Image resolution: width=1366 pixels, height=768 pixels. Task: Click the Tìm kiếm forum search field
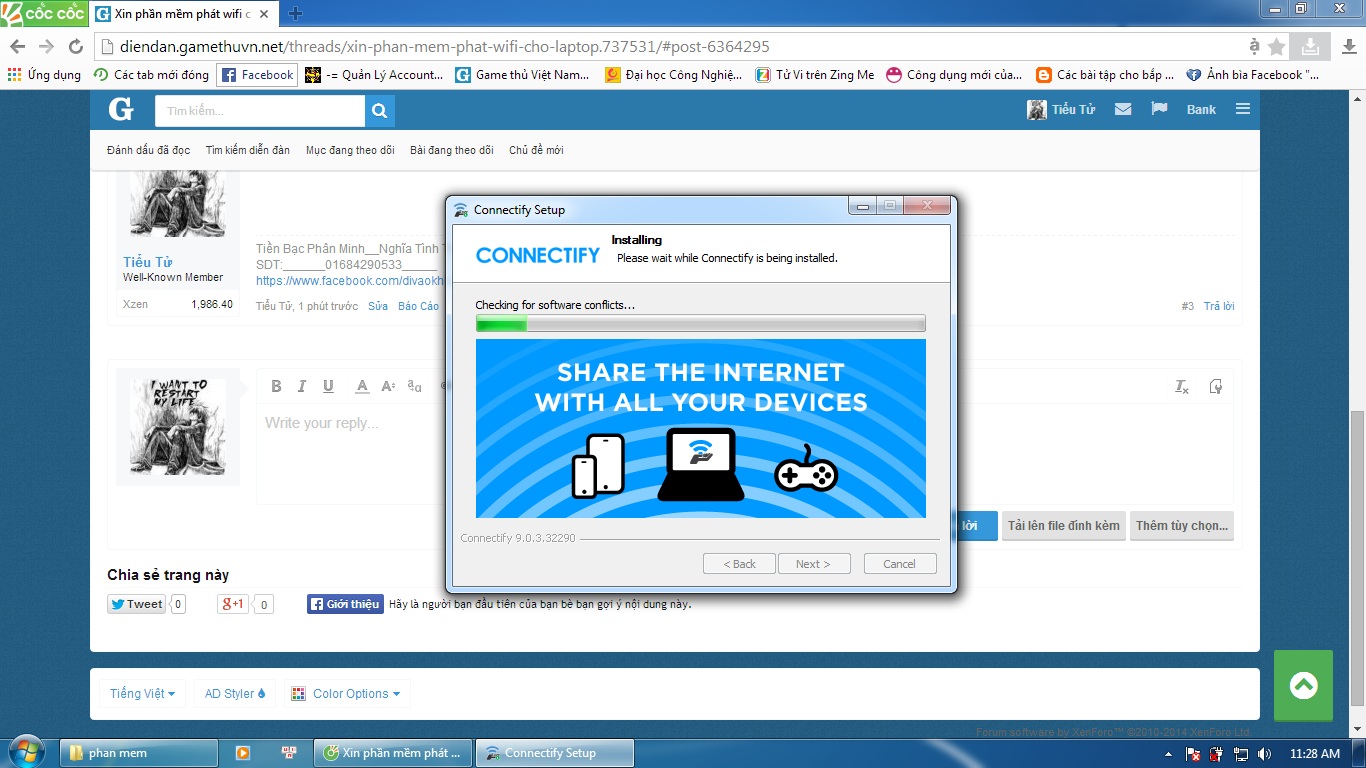point(260,111)
